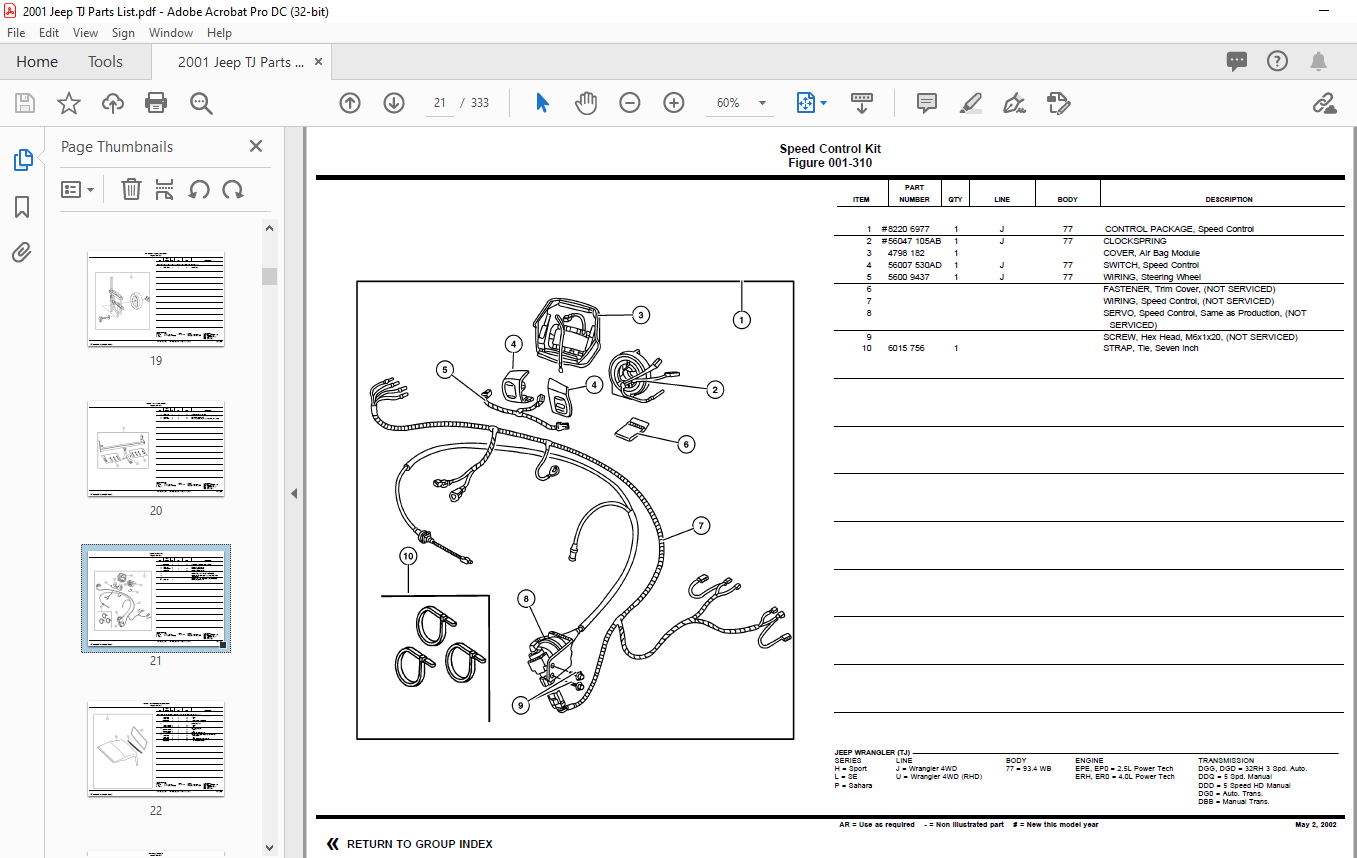This screenshot has height=858, width=1357.
Task: Click the upload to cloud icon
Action: click(112, 103)
